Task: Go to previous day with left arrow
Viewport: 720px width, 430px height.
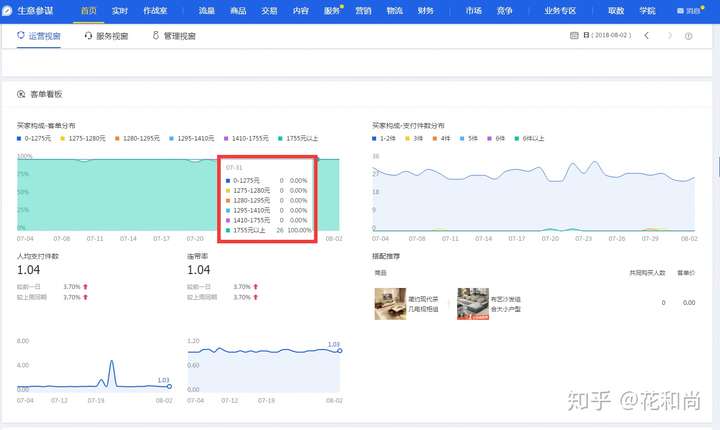Action: point(646,35)
